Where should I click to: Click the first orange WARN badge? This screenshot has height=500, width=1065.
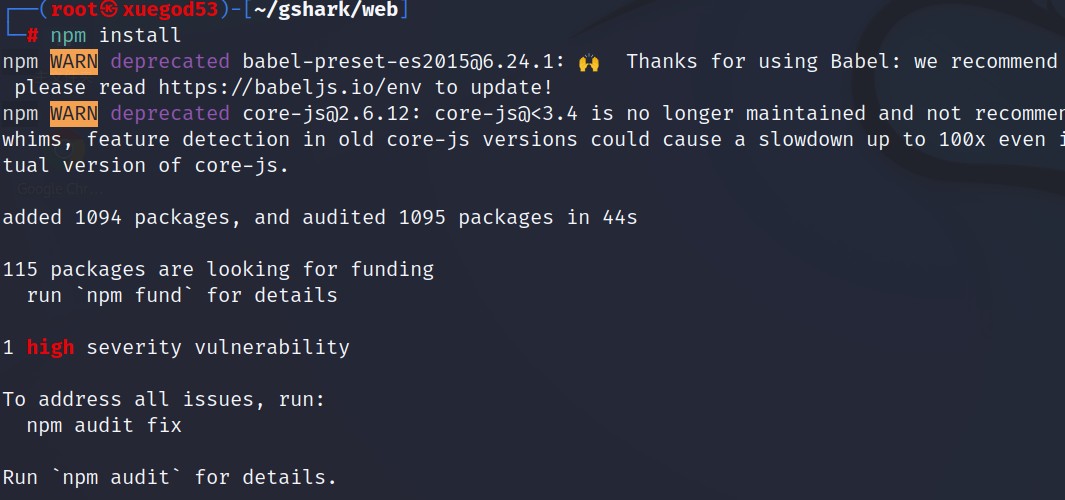74,62
